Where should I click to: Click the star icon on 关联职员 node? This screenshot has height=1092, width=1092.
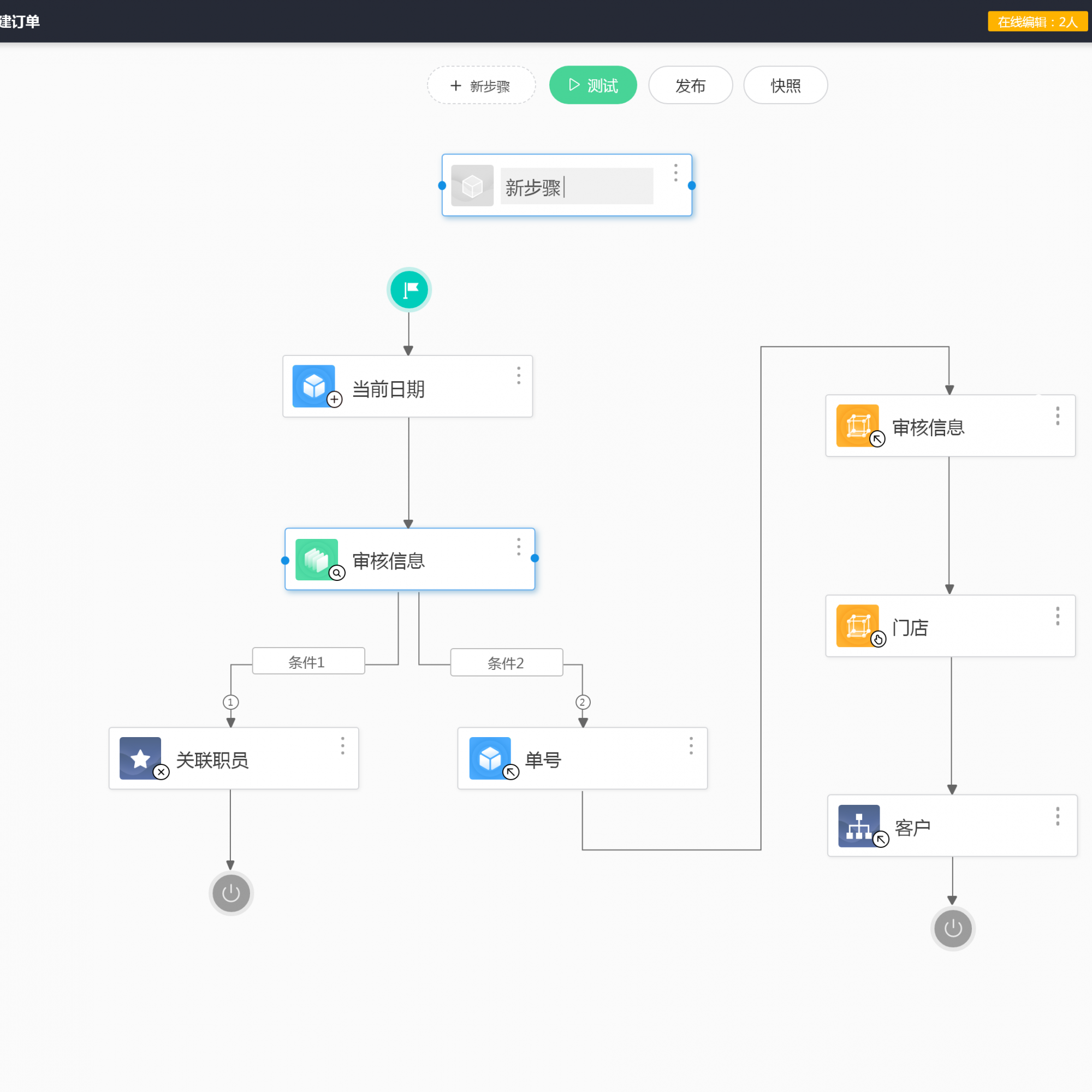coord(140,758)
